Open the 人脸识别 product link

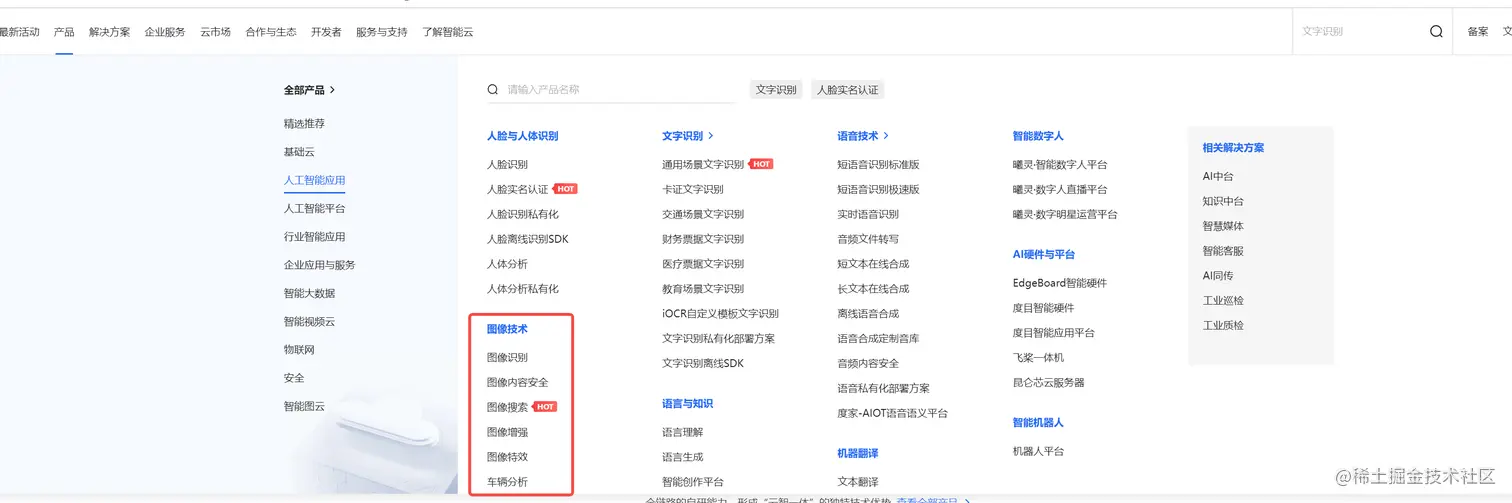pos(507,165)
